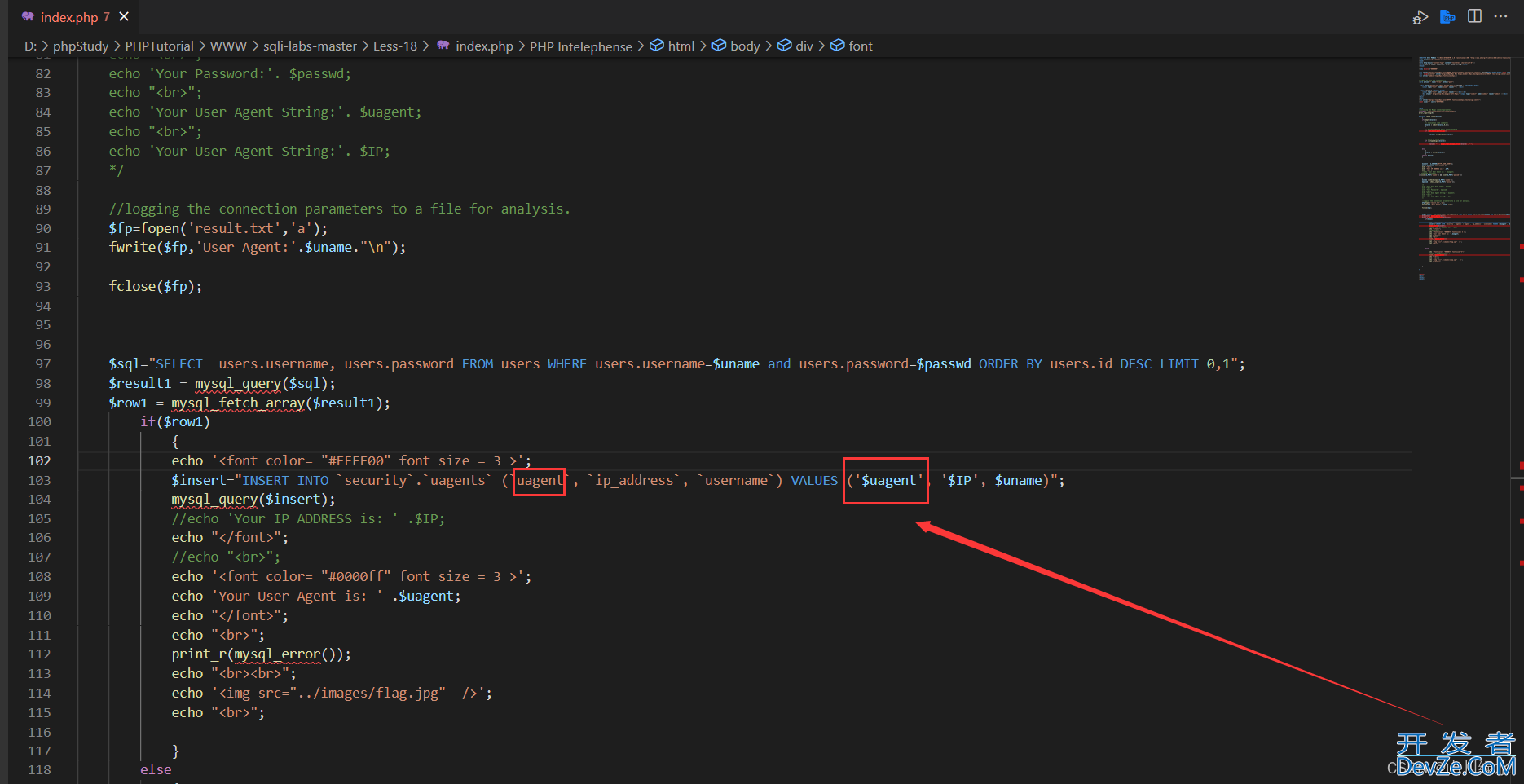Click `ip_address` column name on line 103
The height and width of the screenshot is (784, 1524).
click(635, 481)
